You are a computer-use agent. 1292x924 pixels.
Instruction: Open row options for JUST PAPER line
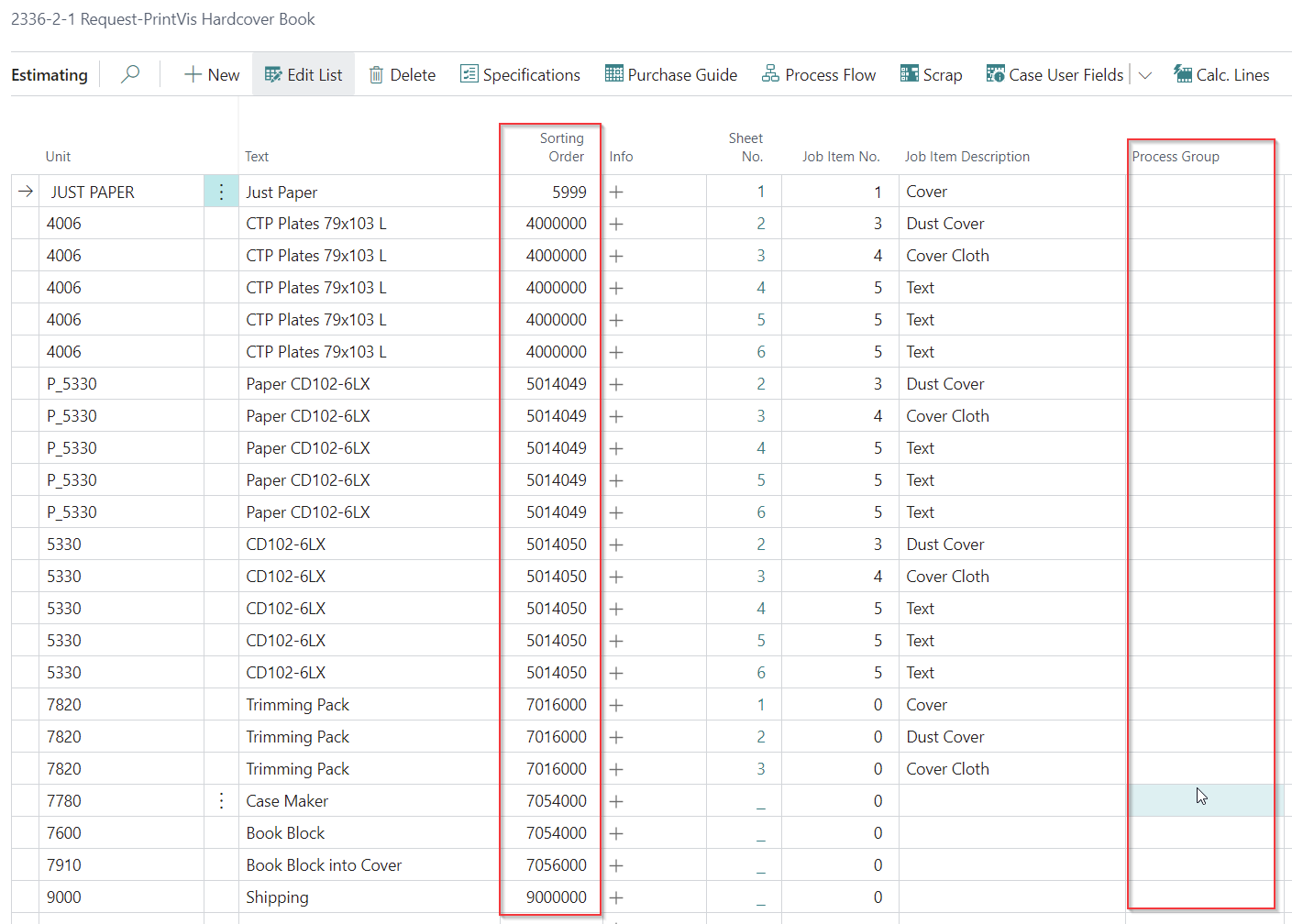221,192
